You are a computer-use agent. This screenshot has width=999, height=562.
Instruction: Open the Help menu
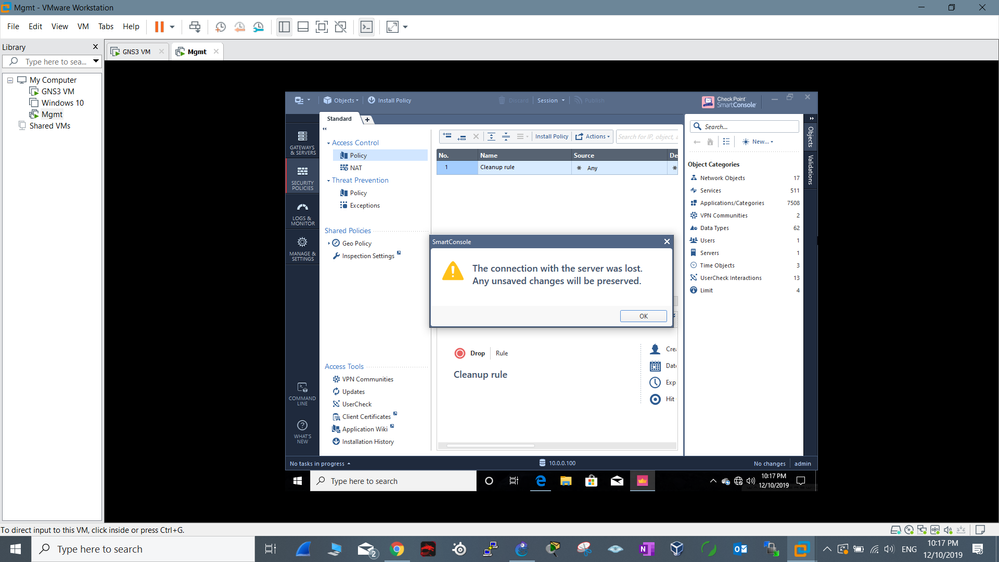click(x=131, y=27)
